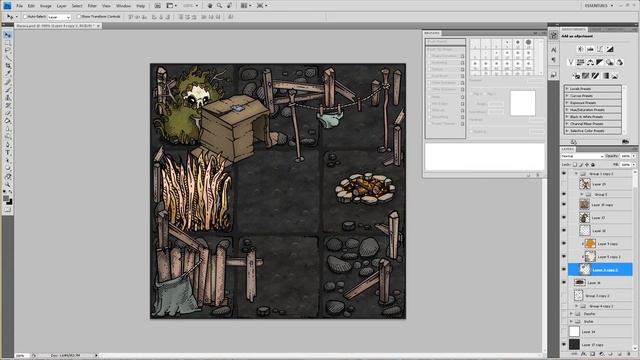
Task: Select the Move tool in toolbox
Action: (x=7, y=35)
